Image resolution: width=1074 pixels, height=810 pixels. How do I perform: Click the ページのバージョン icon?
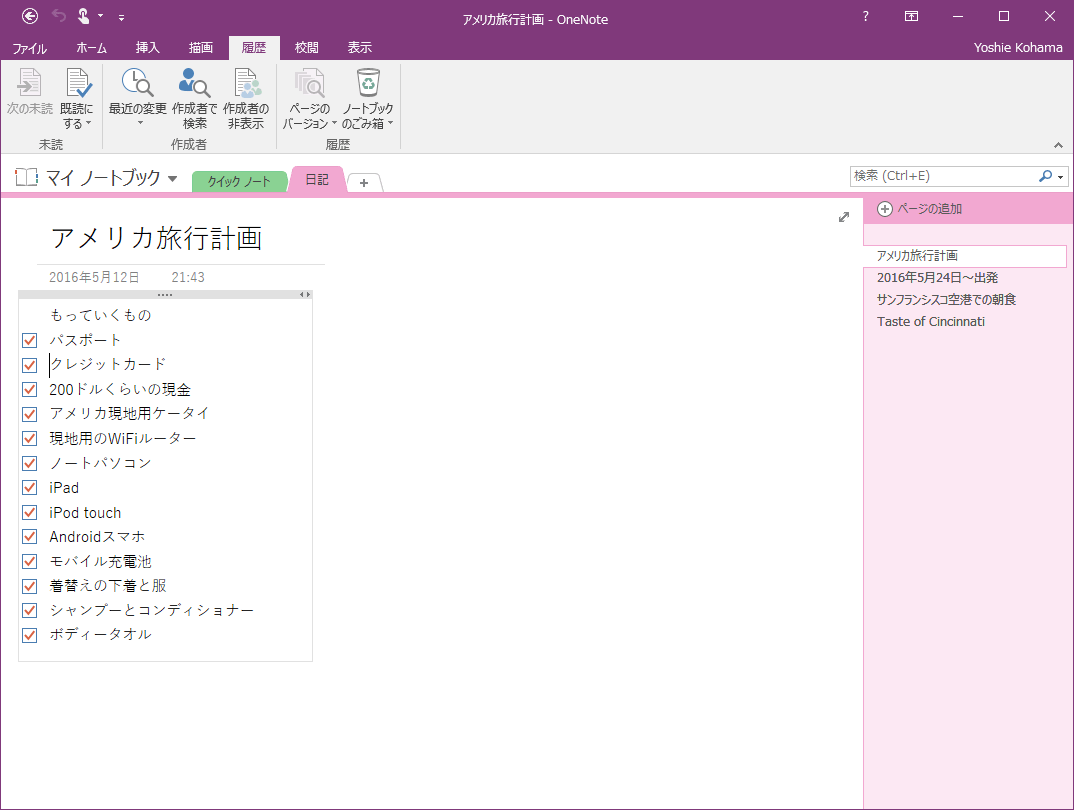click(309, 82)
